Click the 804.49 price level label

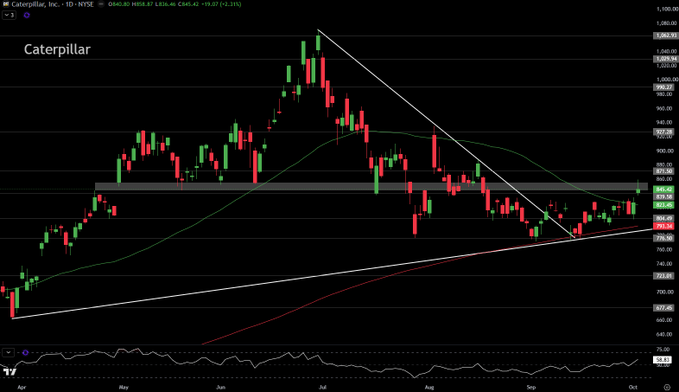[x=664, y=218]
